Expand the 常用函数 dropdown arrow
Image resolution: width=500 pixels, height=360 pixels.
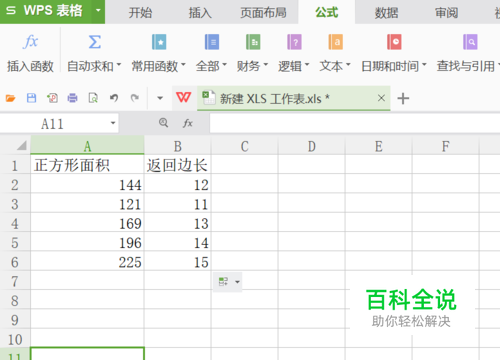[x=183, y=64]
